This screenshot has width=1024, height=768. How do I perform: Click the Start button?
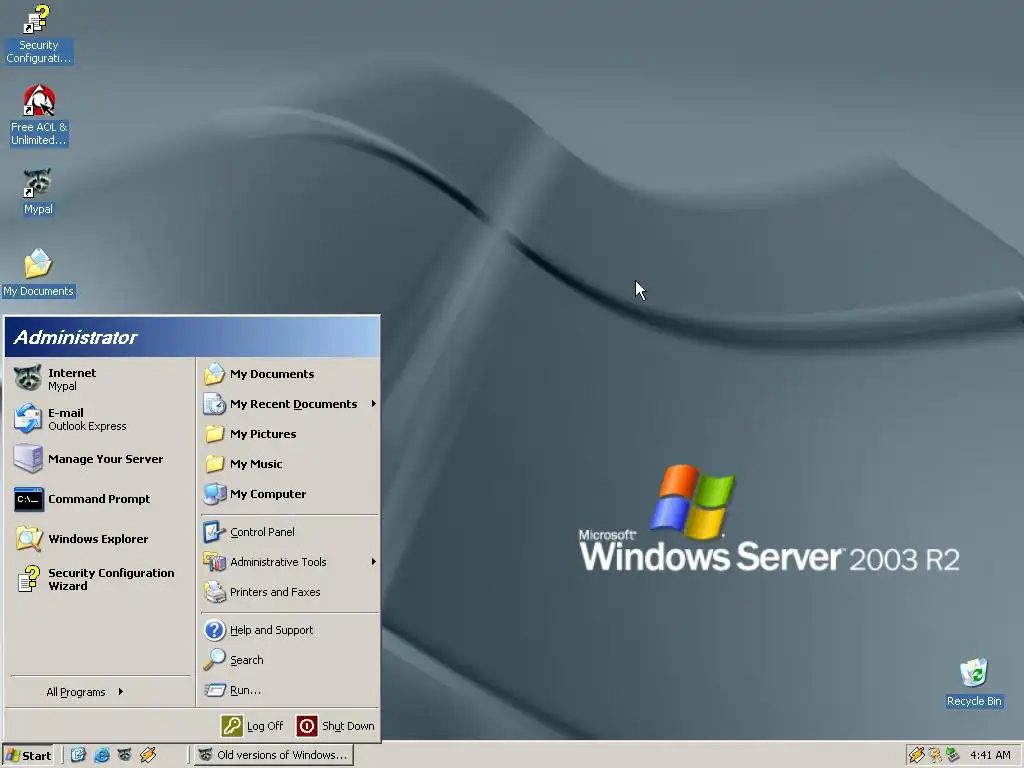point(28,755)
